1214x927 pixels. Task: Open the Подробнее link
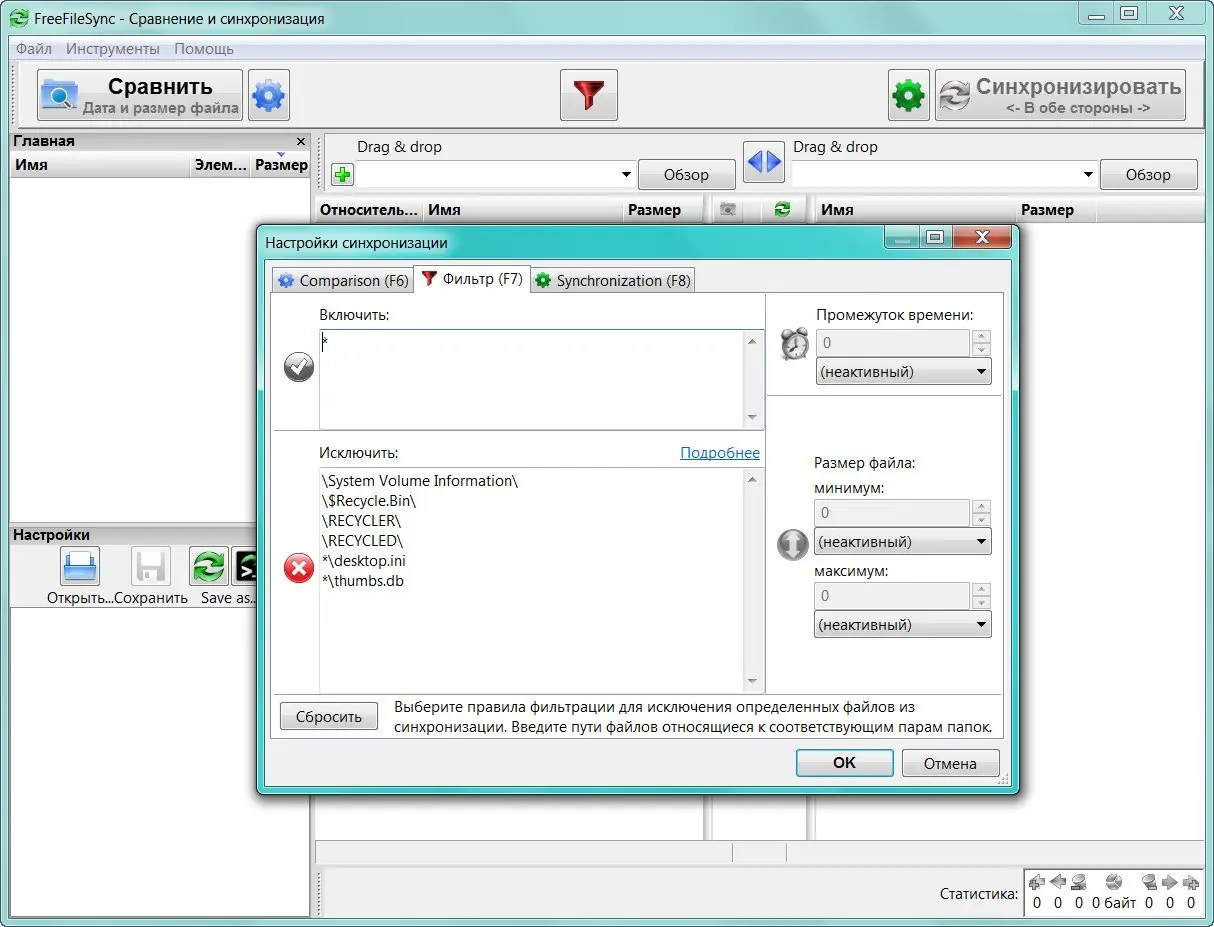pyautogui.click(x=720, y=453)
